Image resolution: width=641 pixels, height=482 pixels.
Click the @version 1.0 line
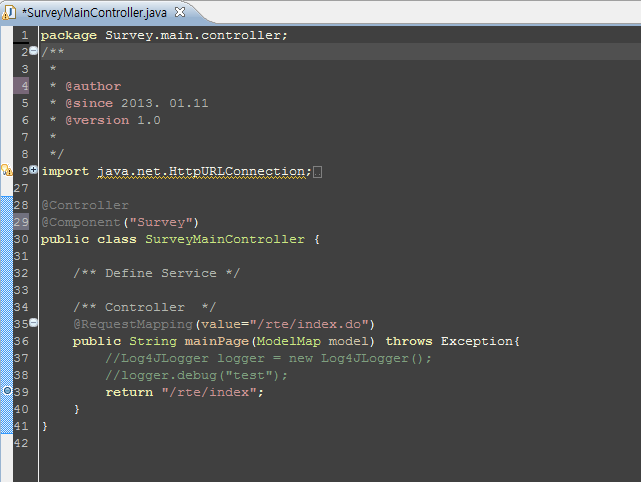tap(113, 120)
